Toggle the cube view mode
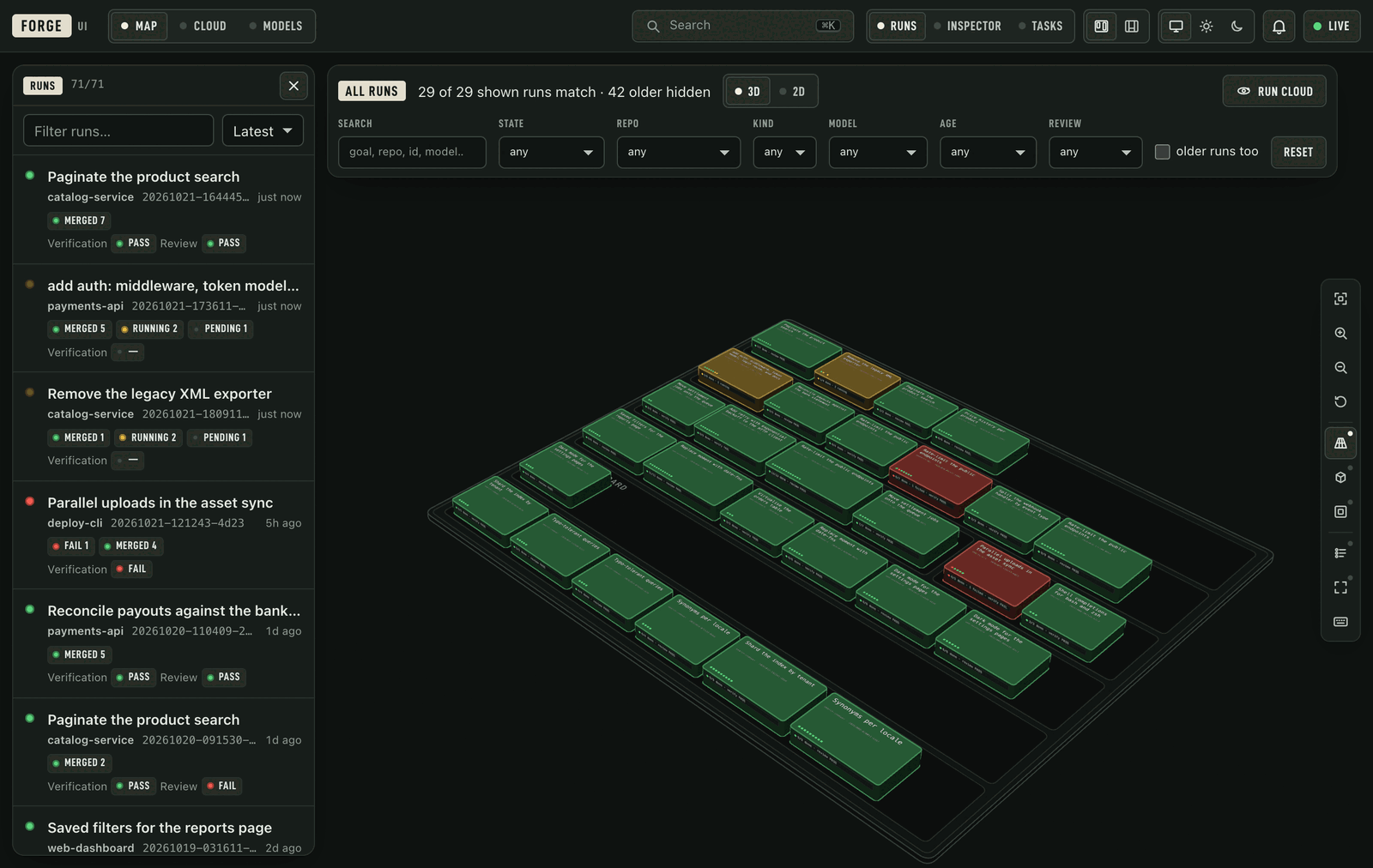Screen dimensions: 1373x868 pyautogui.click(x=1340, y=478)
